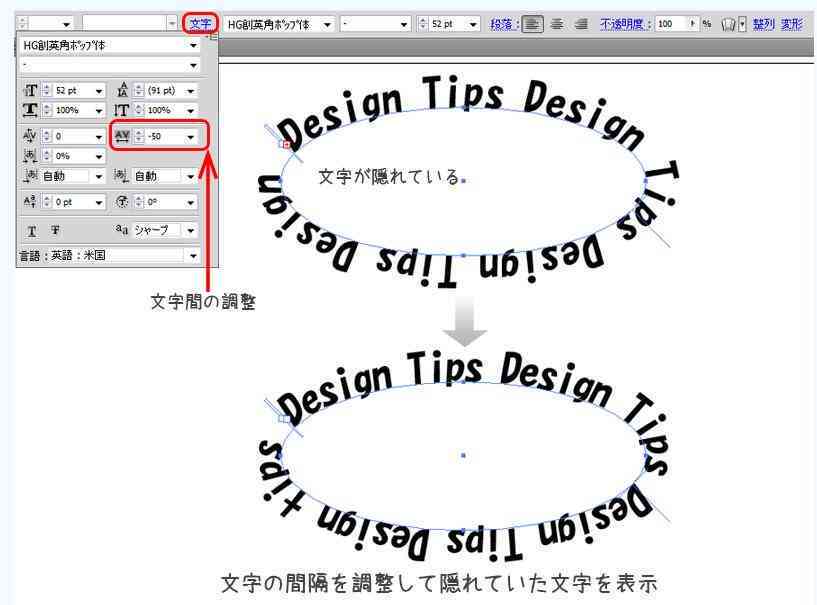Open the tsume 0% dropdown
This screenshot has height=605, width=817.
coord(98,156)
